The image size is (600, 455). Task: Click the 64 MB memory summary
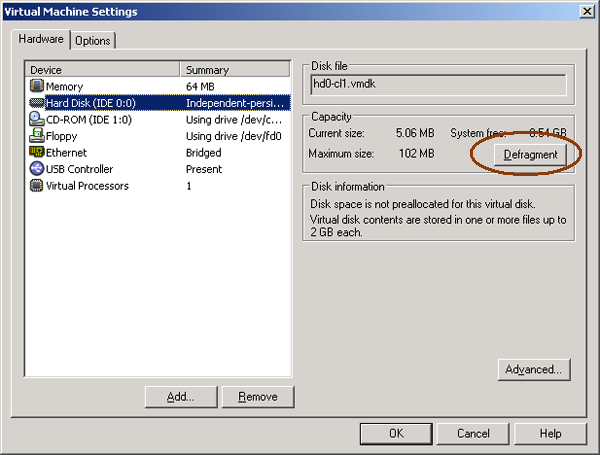point(200,86)
